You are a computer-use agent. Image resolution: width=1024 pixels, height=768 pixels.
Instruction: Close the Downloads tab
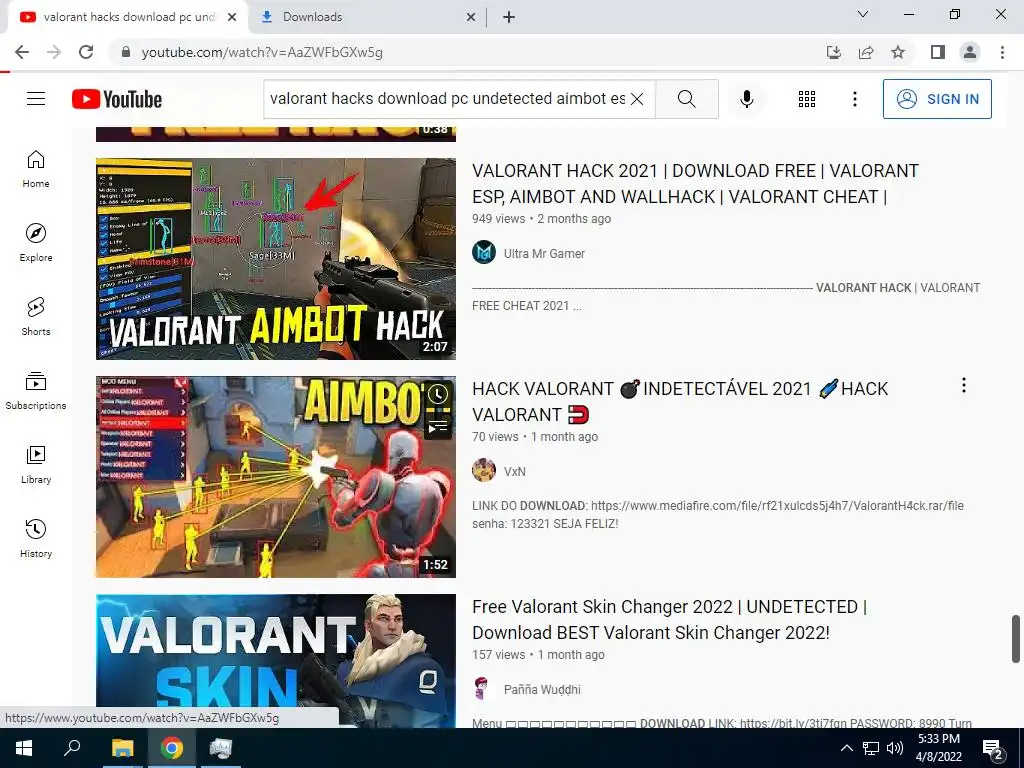(x=471, y=17)
